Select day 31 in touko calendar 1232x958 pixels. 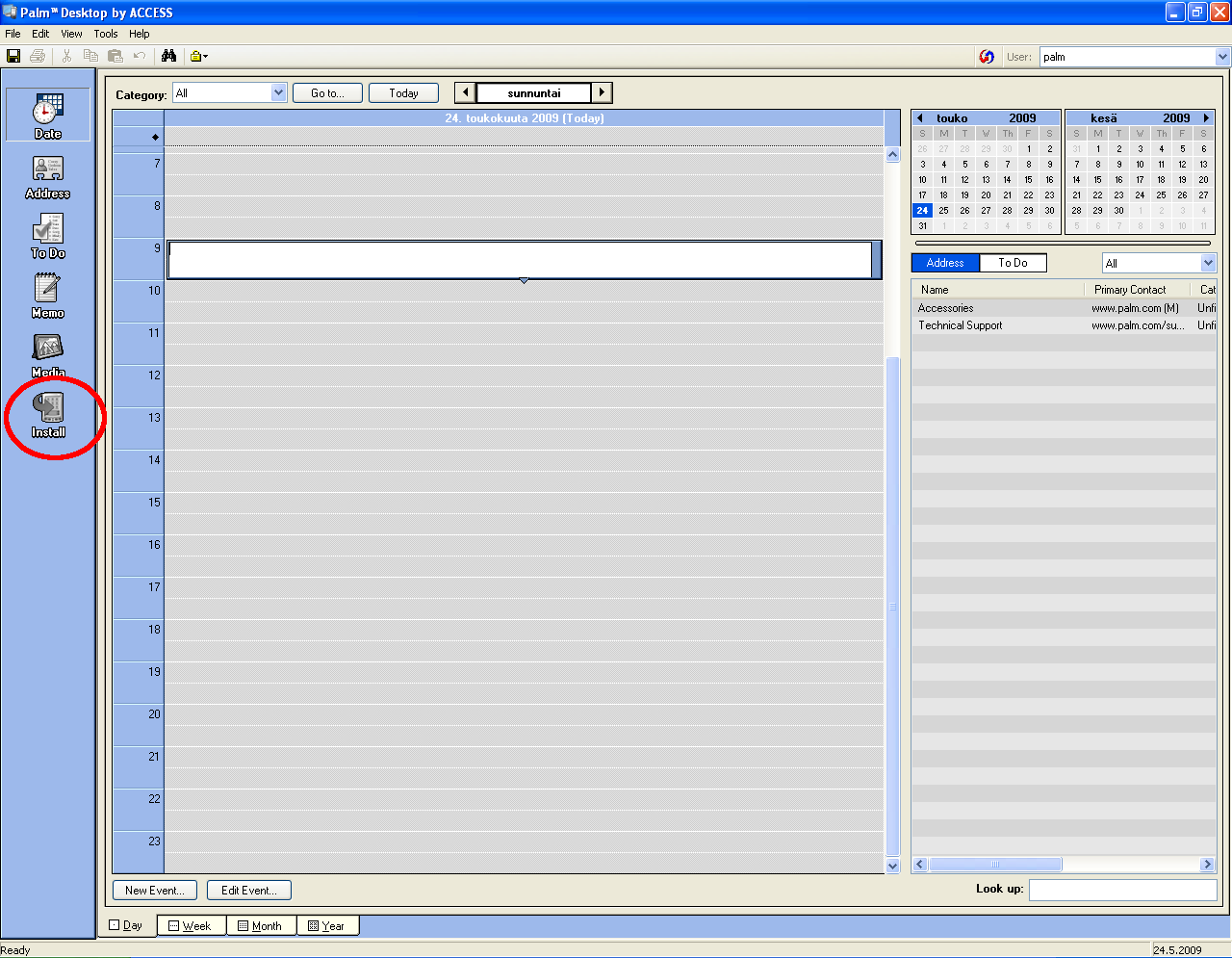[x=923, y=226]
